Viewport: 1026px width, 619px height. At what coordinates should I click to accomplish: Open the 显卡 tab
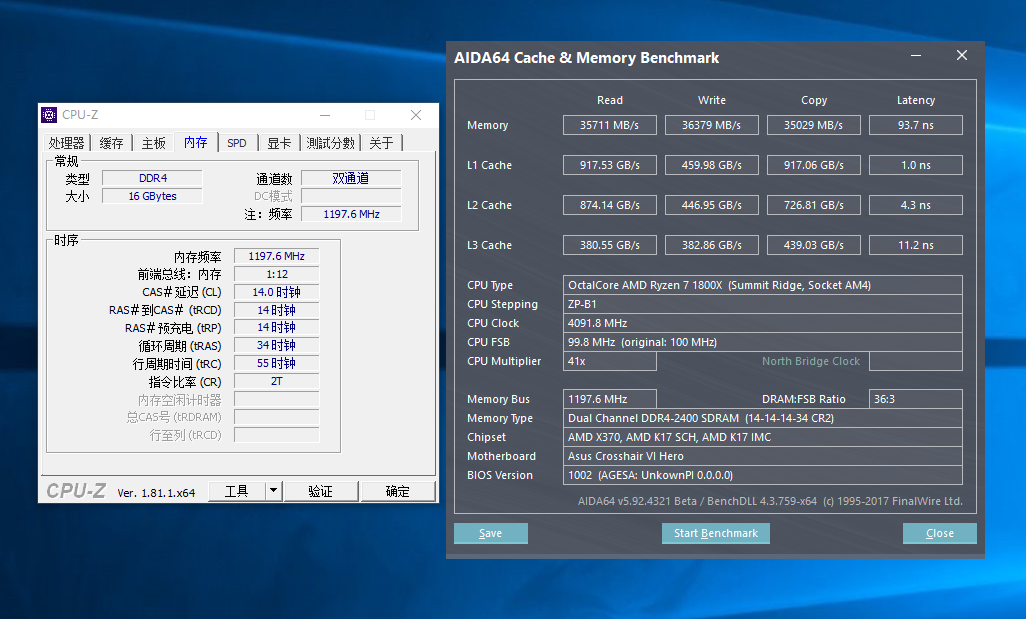click(x=280, y=143)
